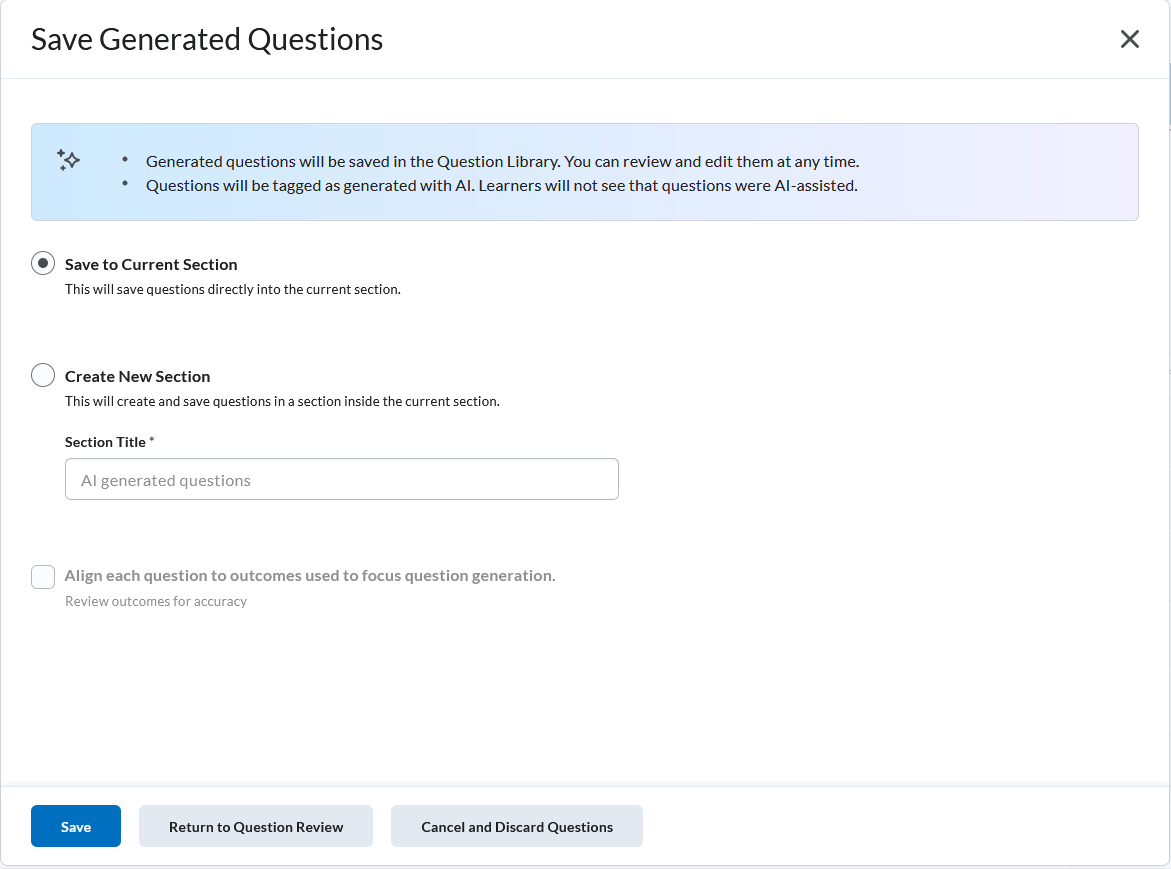Close the Save Generated Questions dialog
Image resolution: width=1171 pixels, height=869 pixels.
tap(1129, 39)
